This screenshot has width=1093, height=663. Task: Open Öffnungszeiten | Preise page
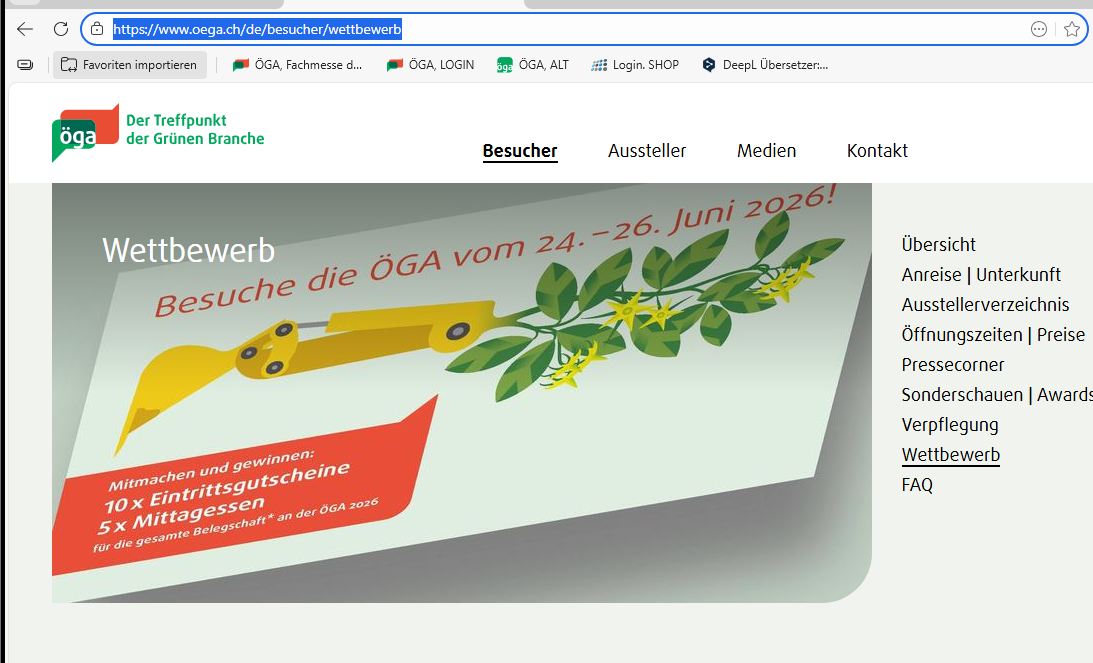pyautogui.click(x=993, y=334)
